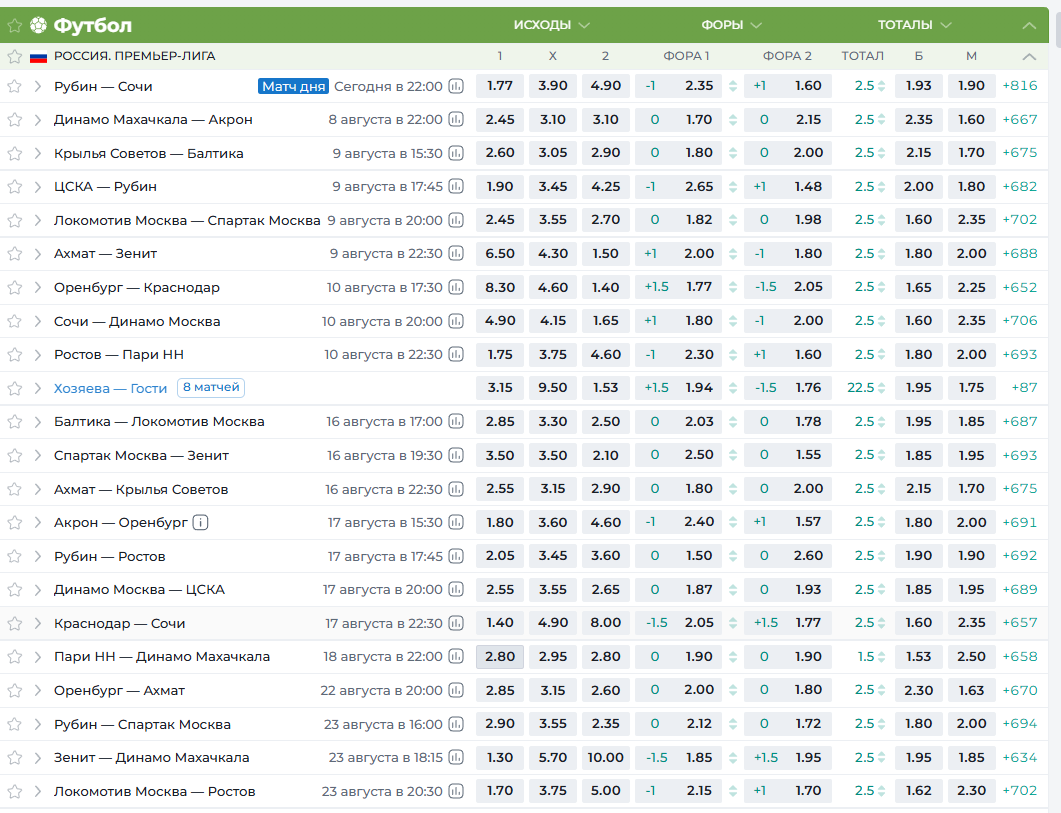Open statistics icon for Динамо Москва — ЦСКА
Screen dimensions: 1061x813
456,590
